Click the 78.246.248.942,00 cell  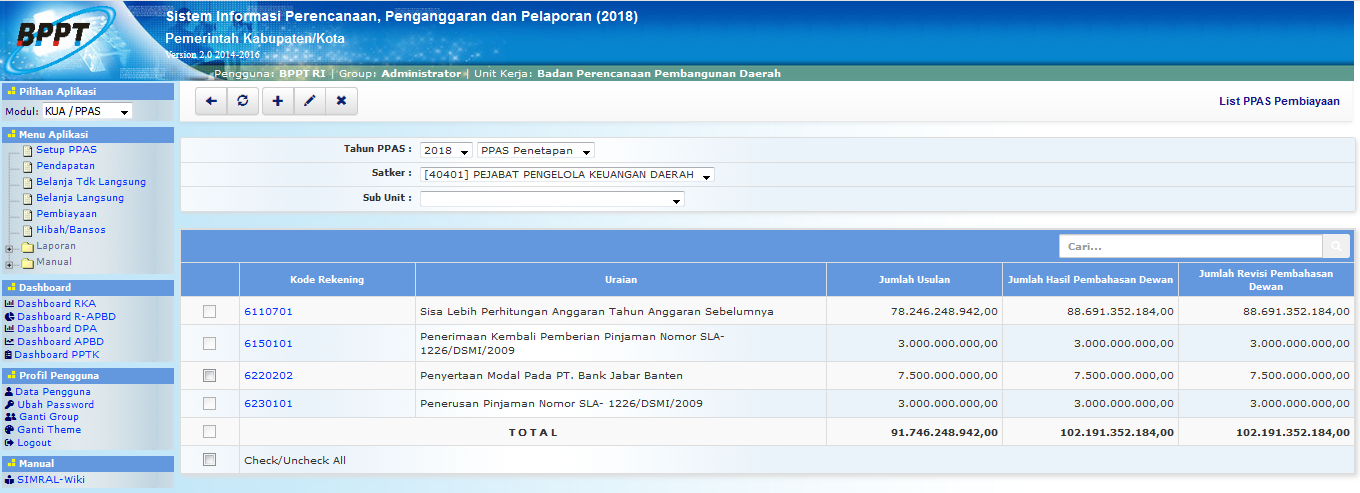914,311
